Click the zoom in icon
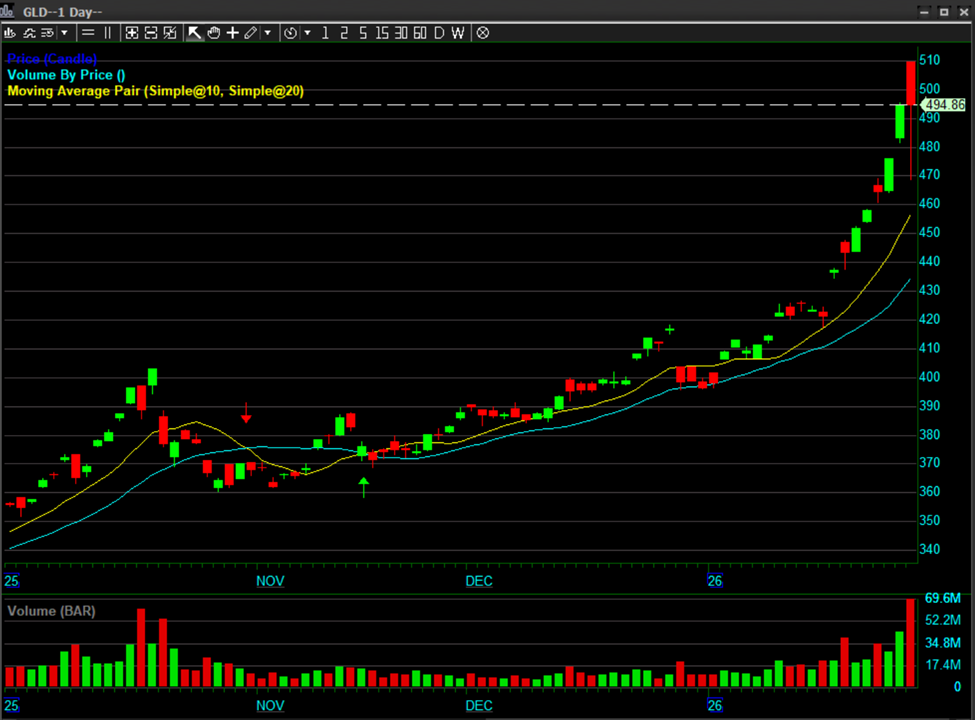 tap(132, 33)
